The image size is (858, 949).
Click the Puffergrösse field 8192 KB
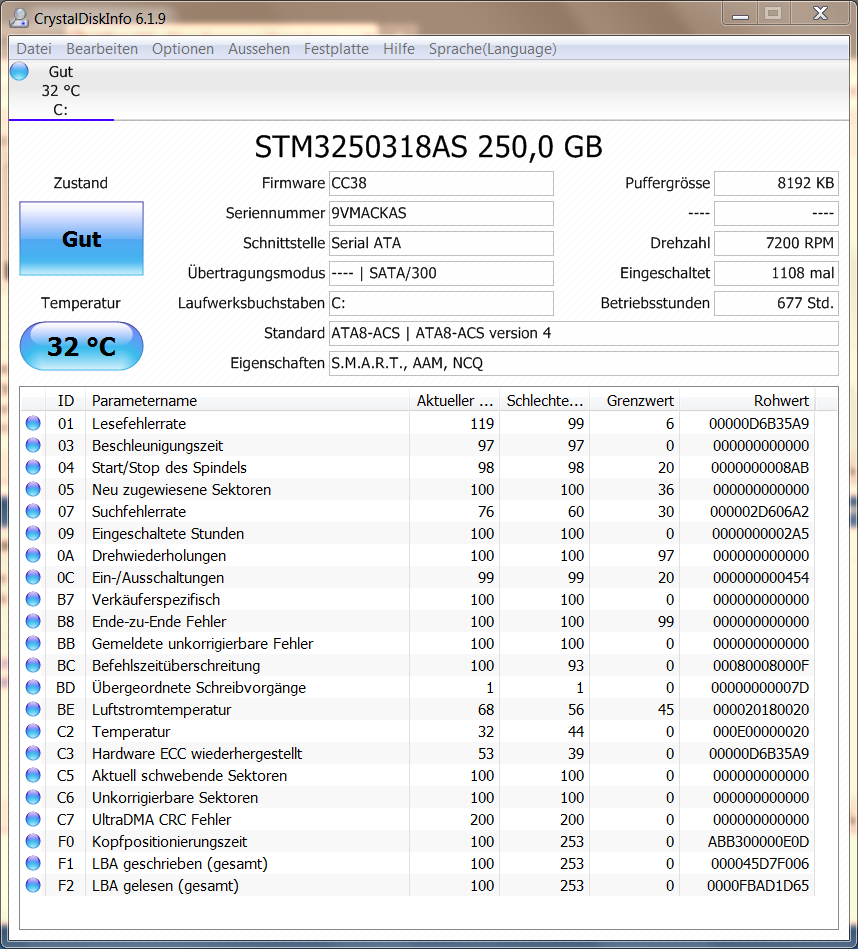coord(776,183)
